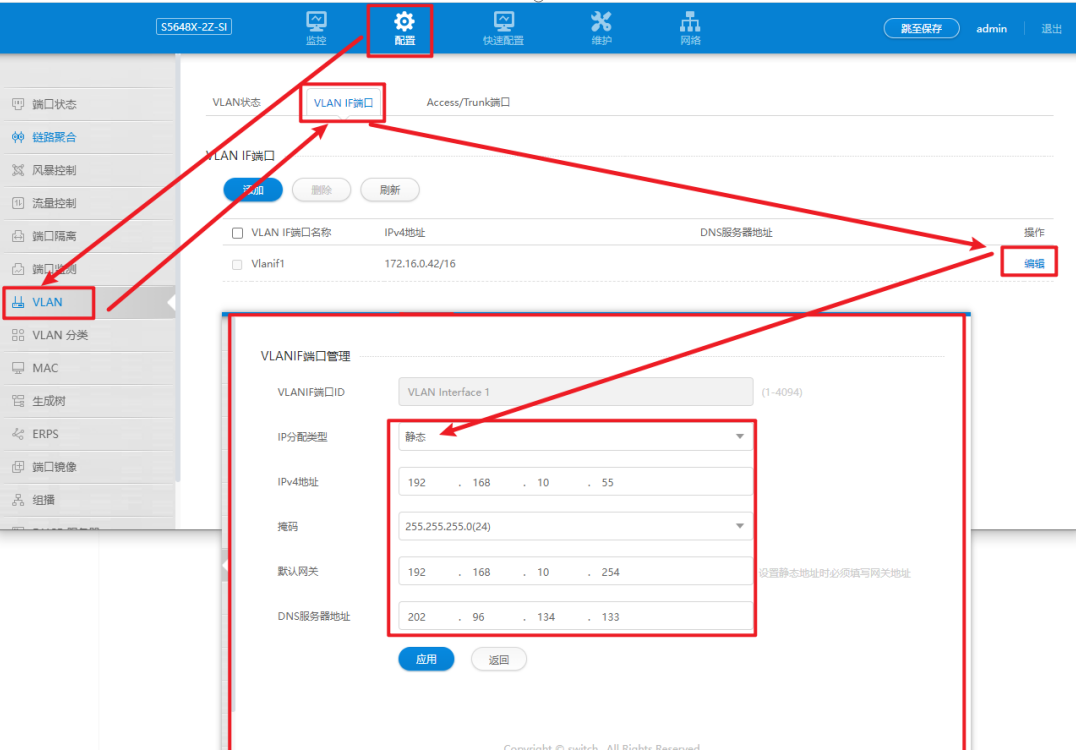The image size is (1076, 750).
Task: Switch to the VLAN IF端口 tab
Action: (343, 103)
